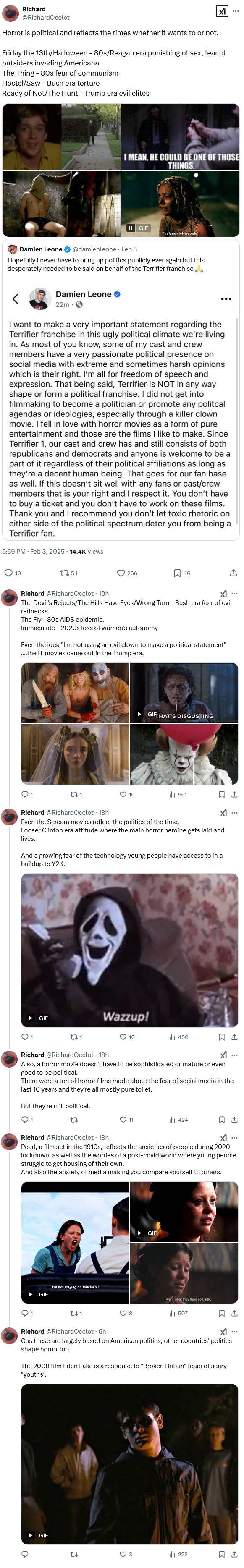This screenshot has width=244, height=1568.
Task: Like the Devil's Rejects reply with 16 likes
Action: click(127, 794)
